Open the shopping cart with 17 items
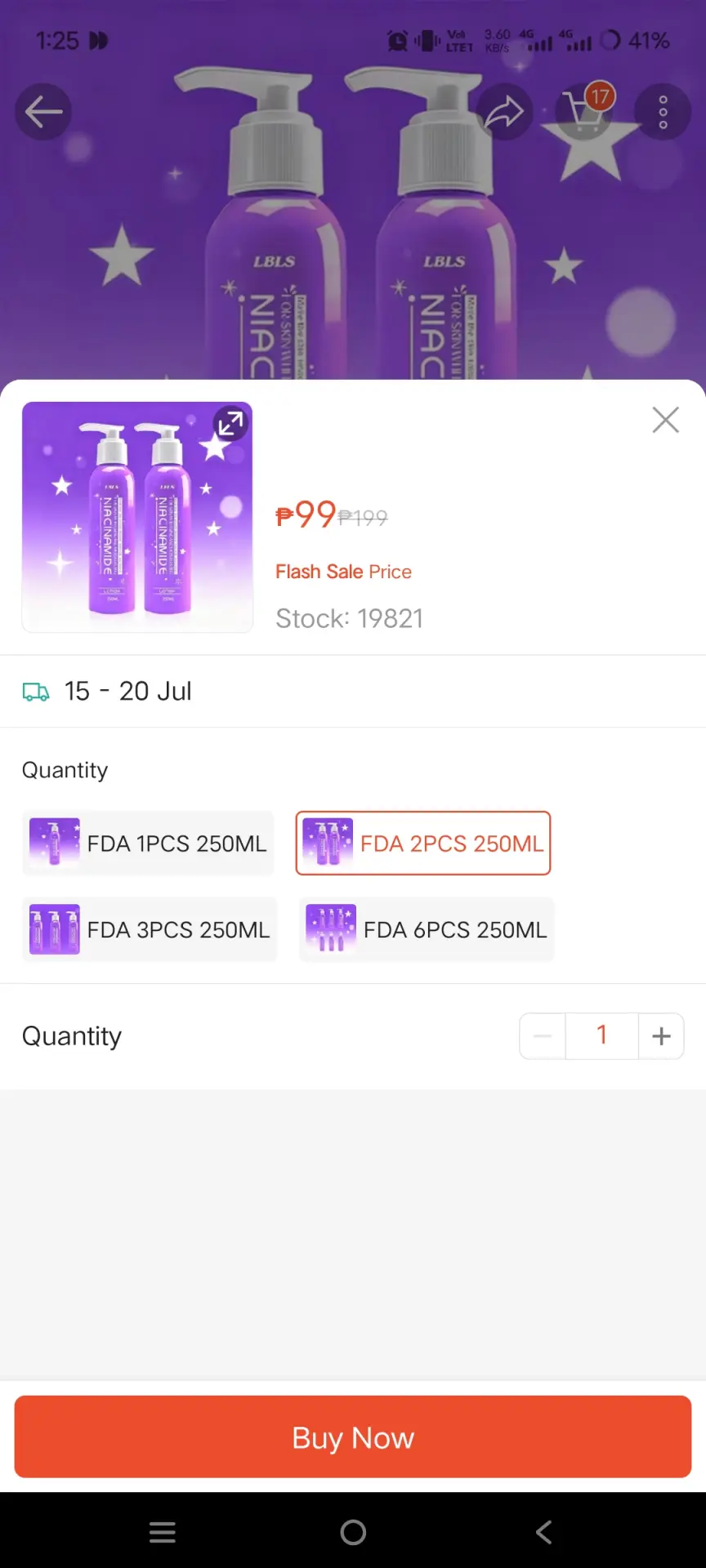This screenshot has height=1568, width=706. (x=586, y=110)
